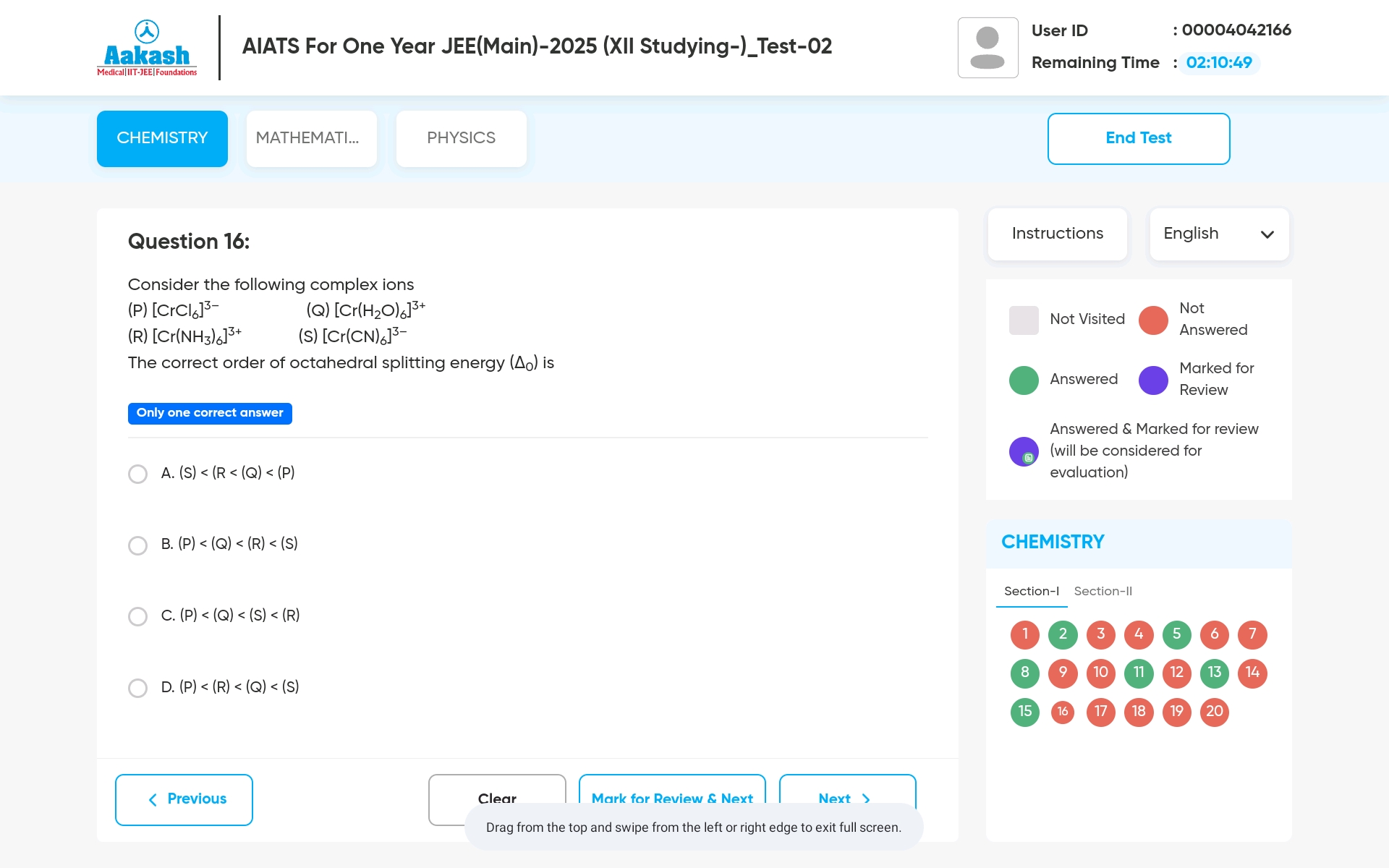
Task: Open question 5 from palette
Action: pos(1177,634)
